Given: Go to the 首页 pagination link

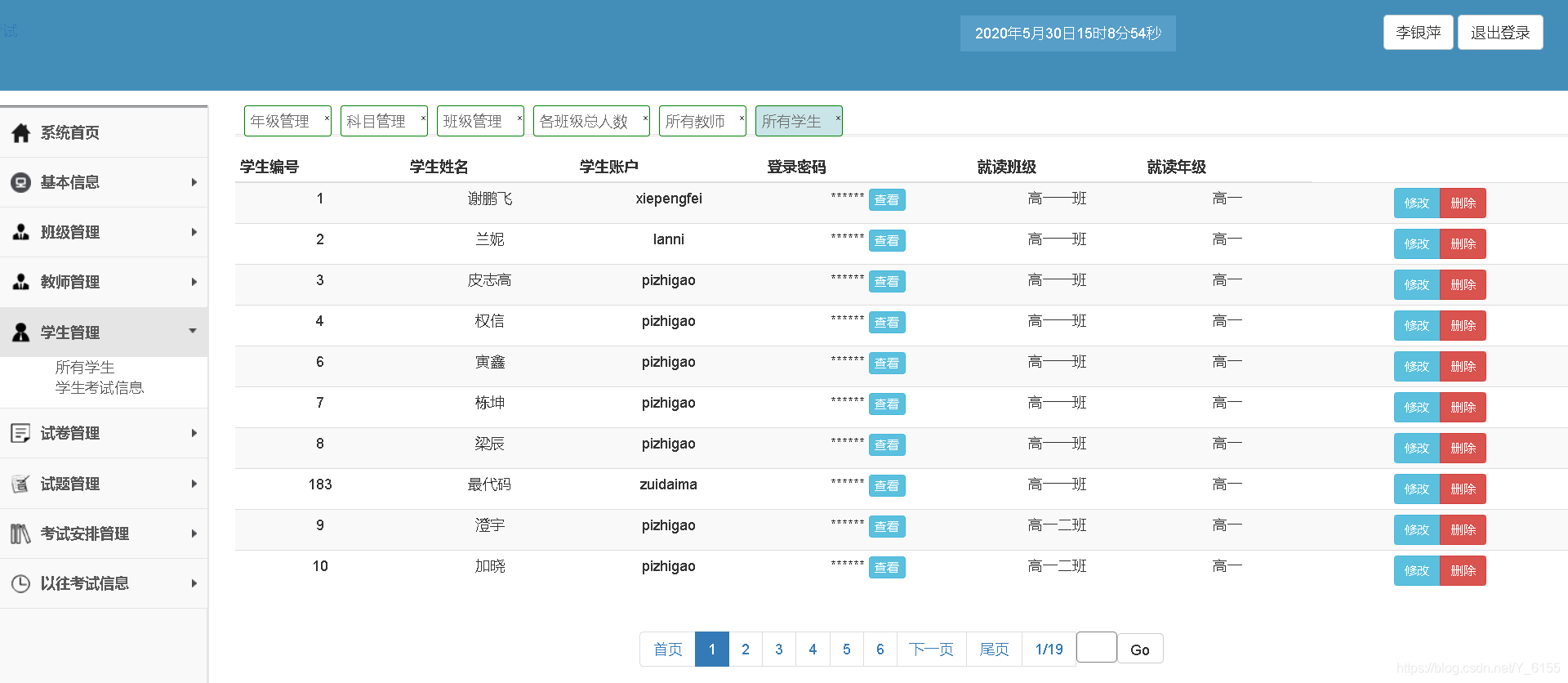Looking at the screenshot, I should [x=668, y=650].
